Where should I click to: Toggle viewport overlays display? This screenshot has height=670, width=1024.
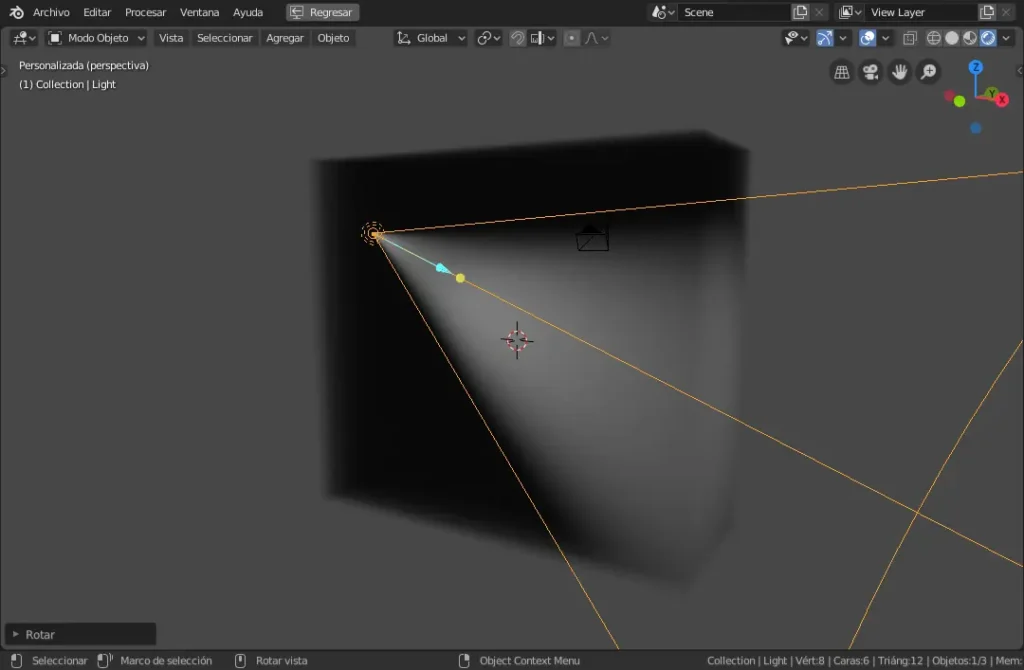(866, 38)
